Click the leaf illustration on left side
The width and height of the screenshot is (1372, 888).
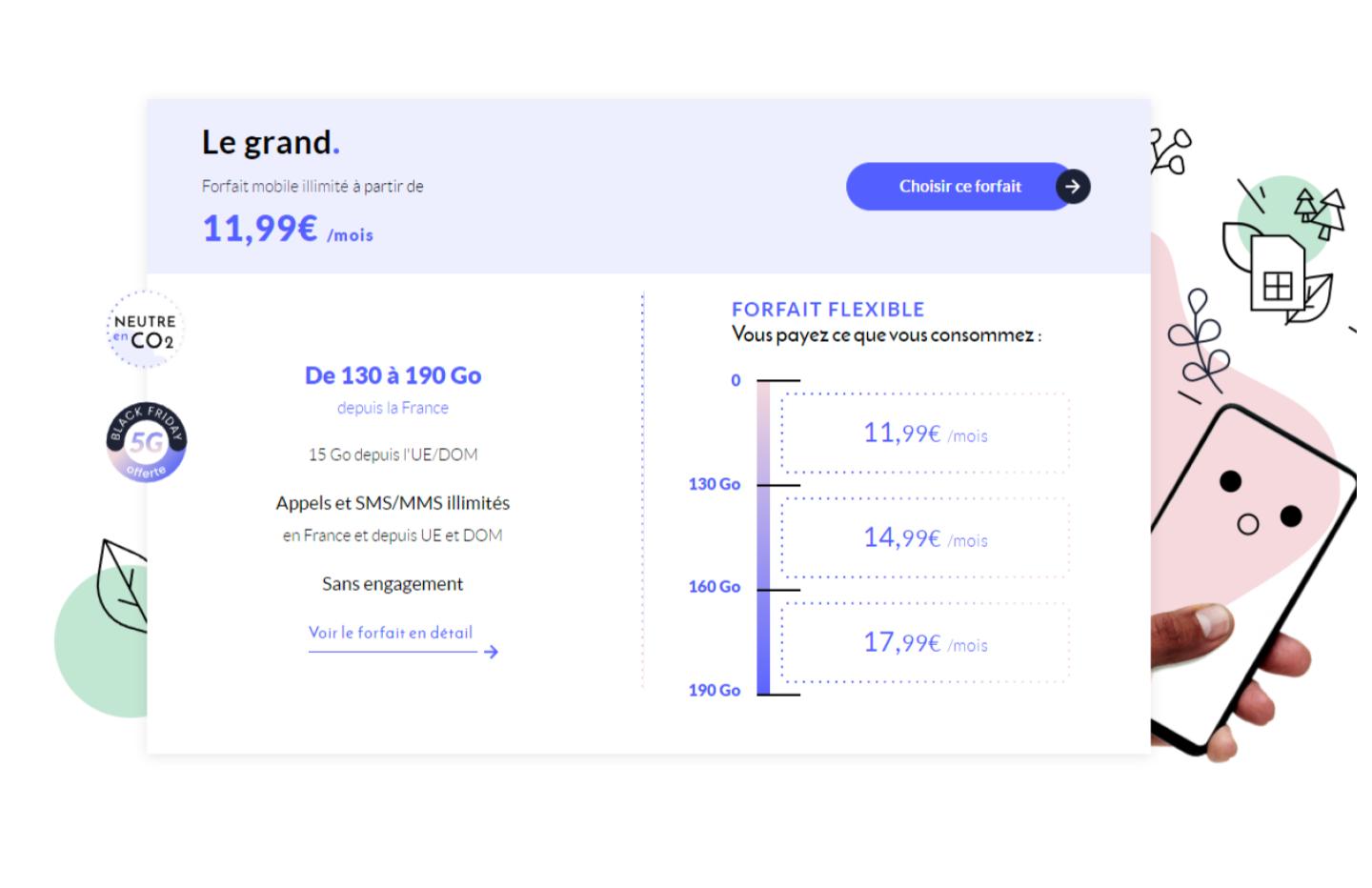tap(122, 587)
